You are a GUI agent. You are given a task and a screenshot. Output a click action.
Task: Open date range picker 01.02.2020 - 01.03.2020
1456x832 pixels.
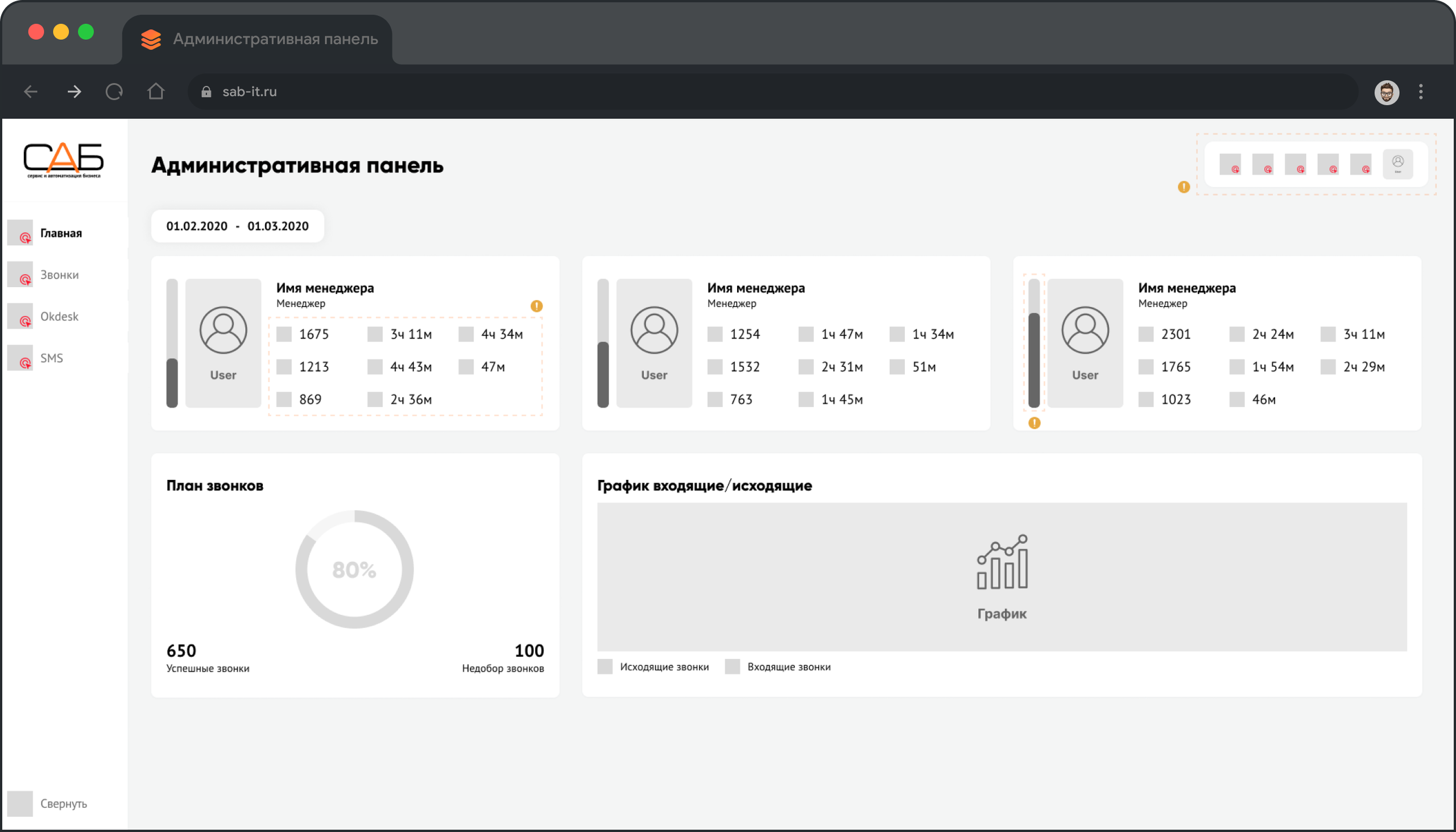[237, 226]
